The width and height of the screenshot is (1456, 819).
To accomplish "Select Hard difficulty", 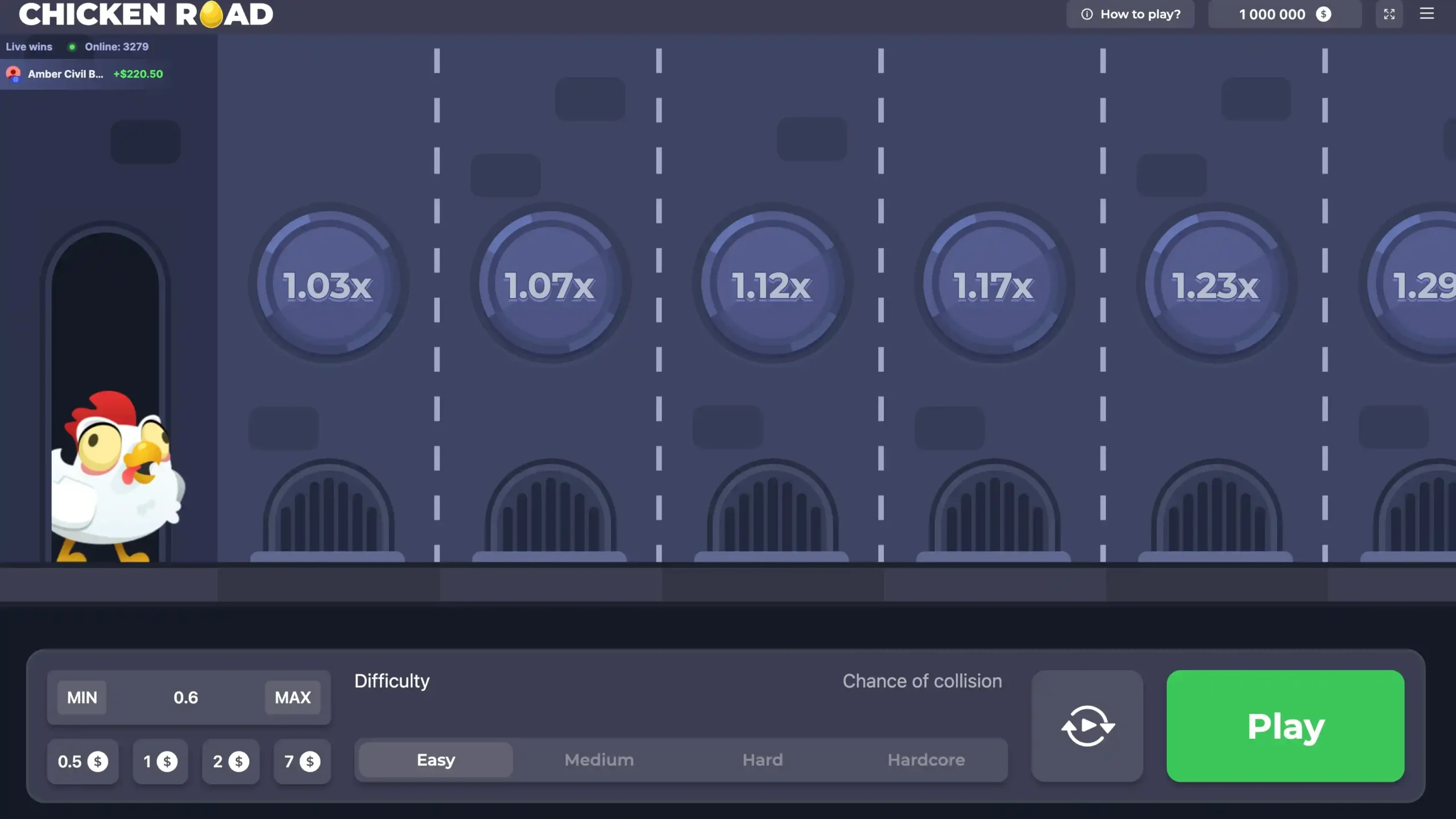I will [x=762, y=760].
